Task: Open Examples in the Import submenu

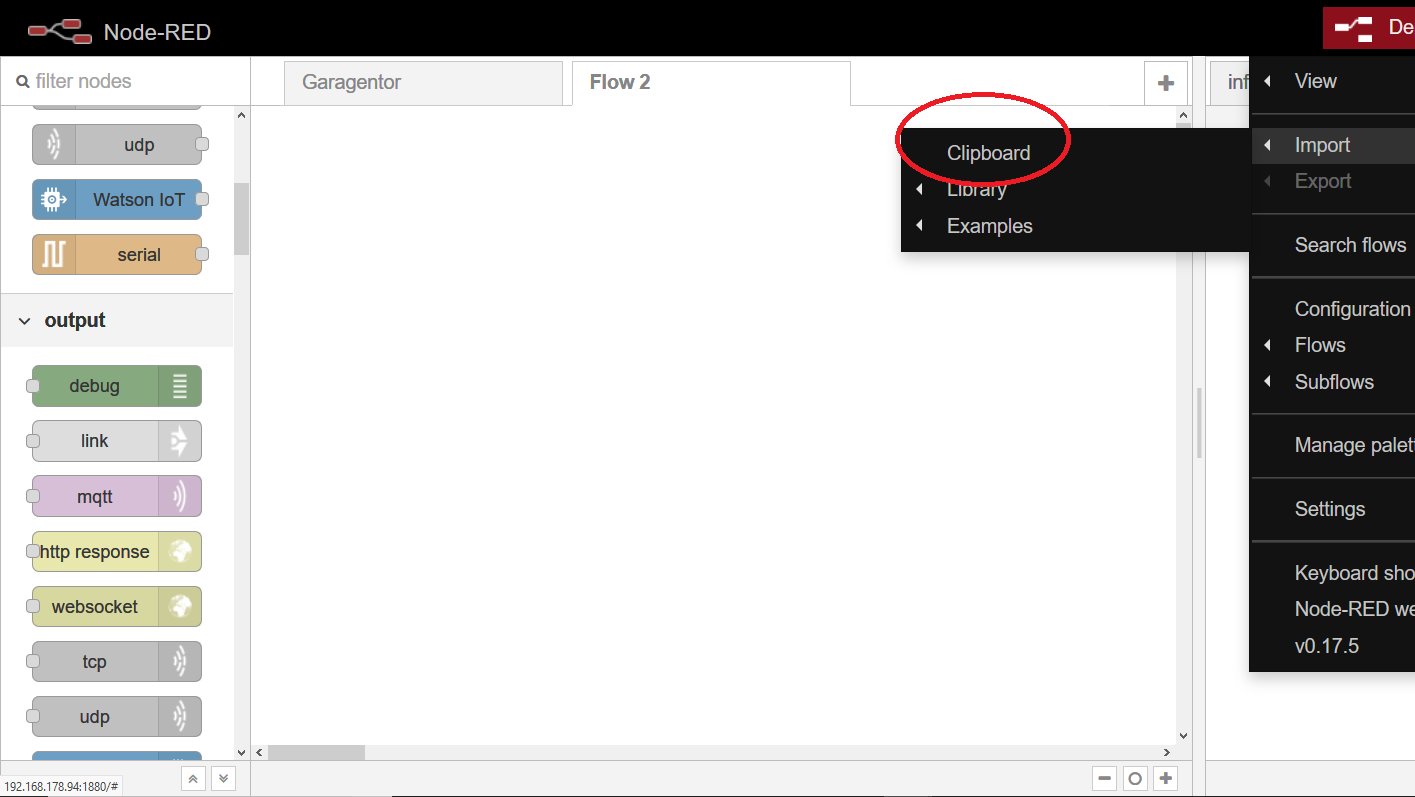Action: 989,226
